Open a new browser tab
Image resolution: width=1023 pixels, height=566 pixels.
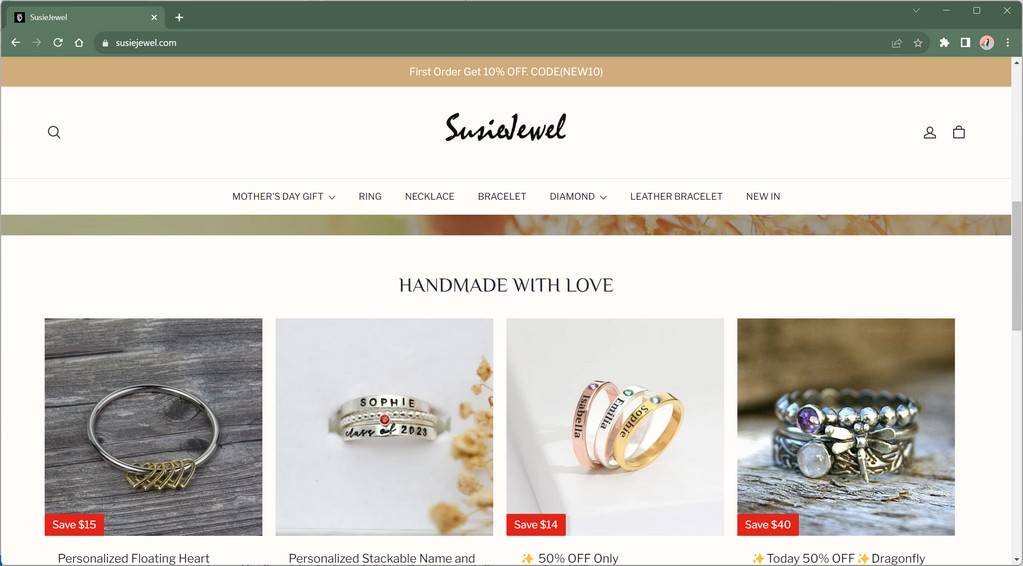click(x=179, y=18)
